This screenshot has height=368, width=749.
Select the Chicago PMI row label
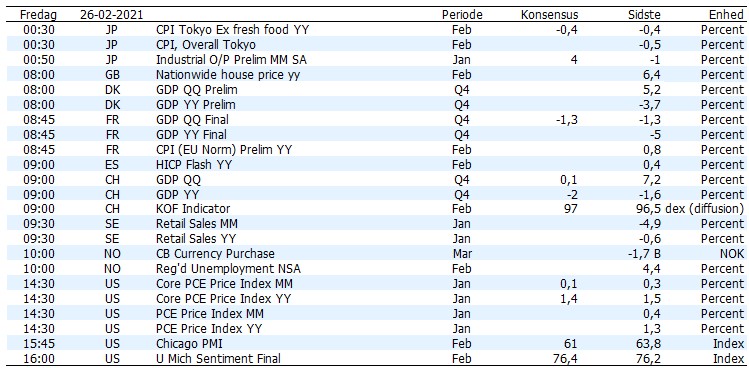(185, 344)
